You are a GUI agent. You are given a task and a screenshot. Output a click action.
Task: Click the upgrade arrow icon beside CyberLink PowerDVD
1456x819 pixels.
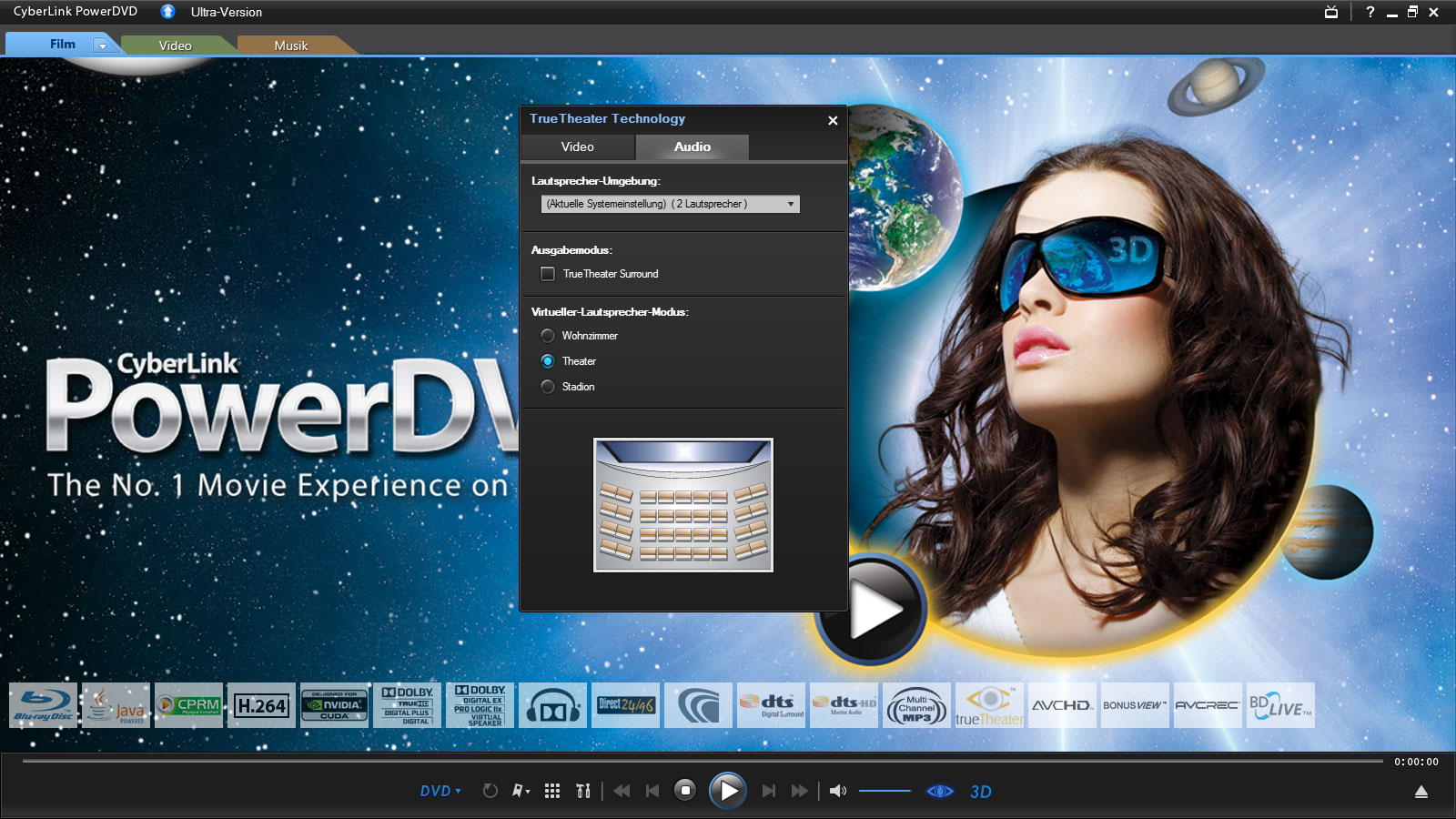tap(167, 12)
